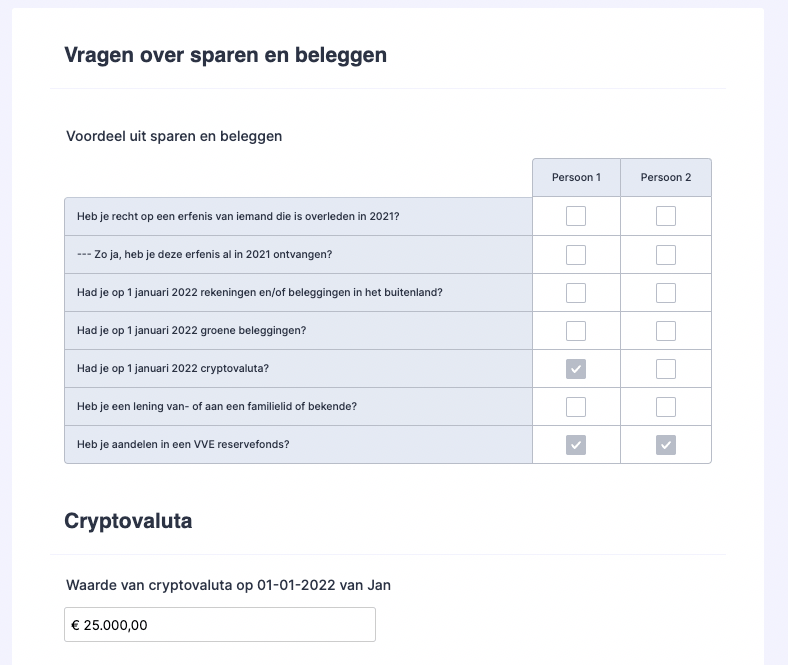The image size is (788, 665).
Task: Click the 'Cryptovaluta' section heading
Action: [128, 521]
